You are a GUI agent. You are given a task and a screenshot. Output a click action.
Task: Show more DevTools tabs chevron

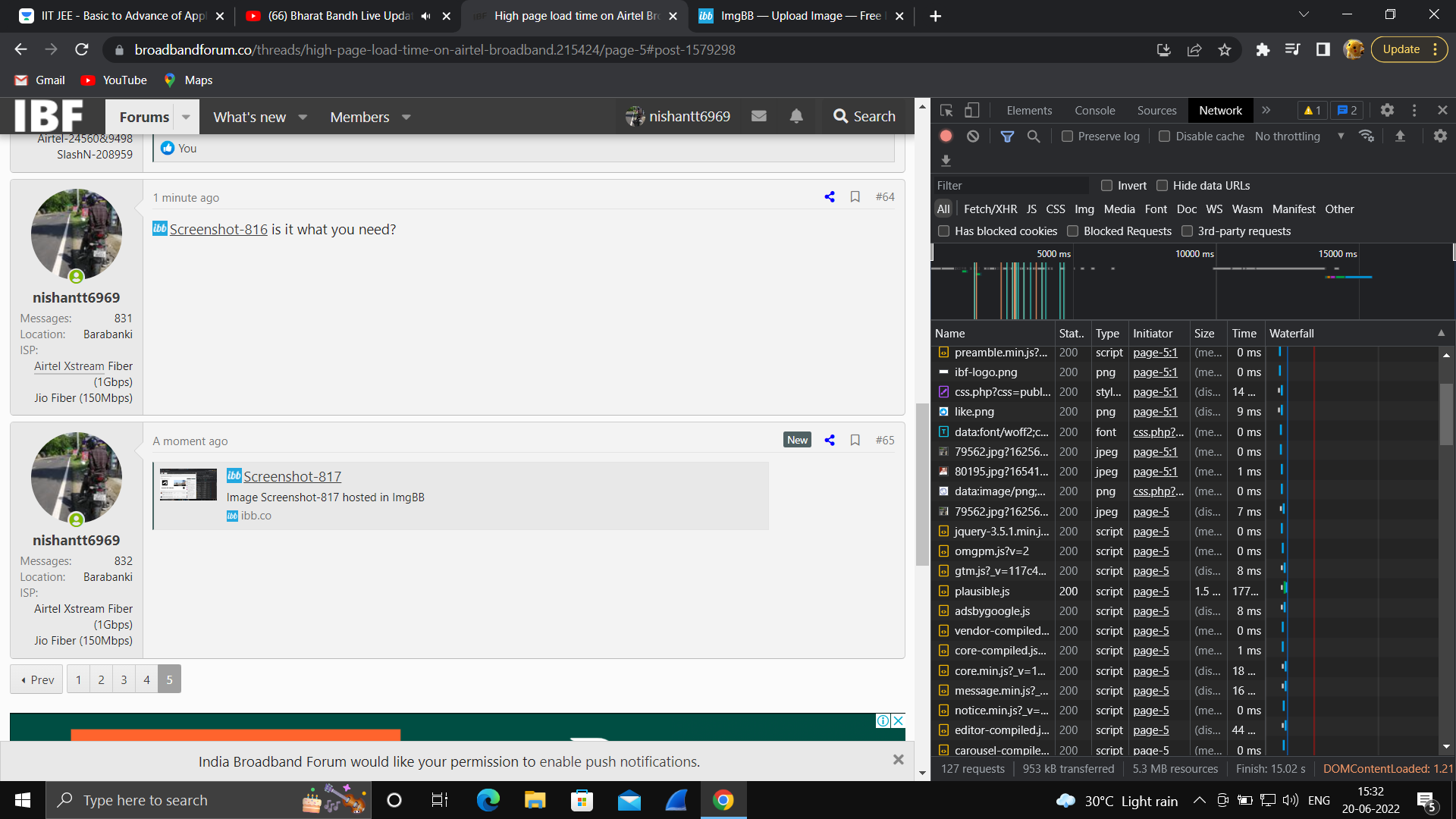point(1266,111)
